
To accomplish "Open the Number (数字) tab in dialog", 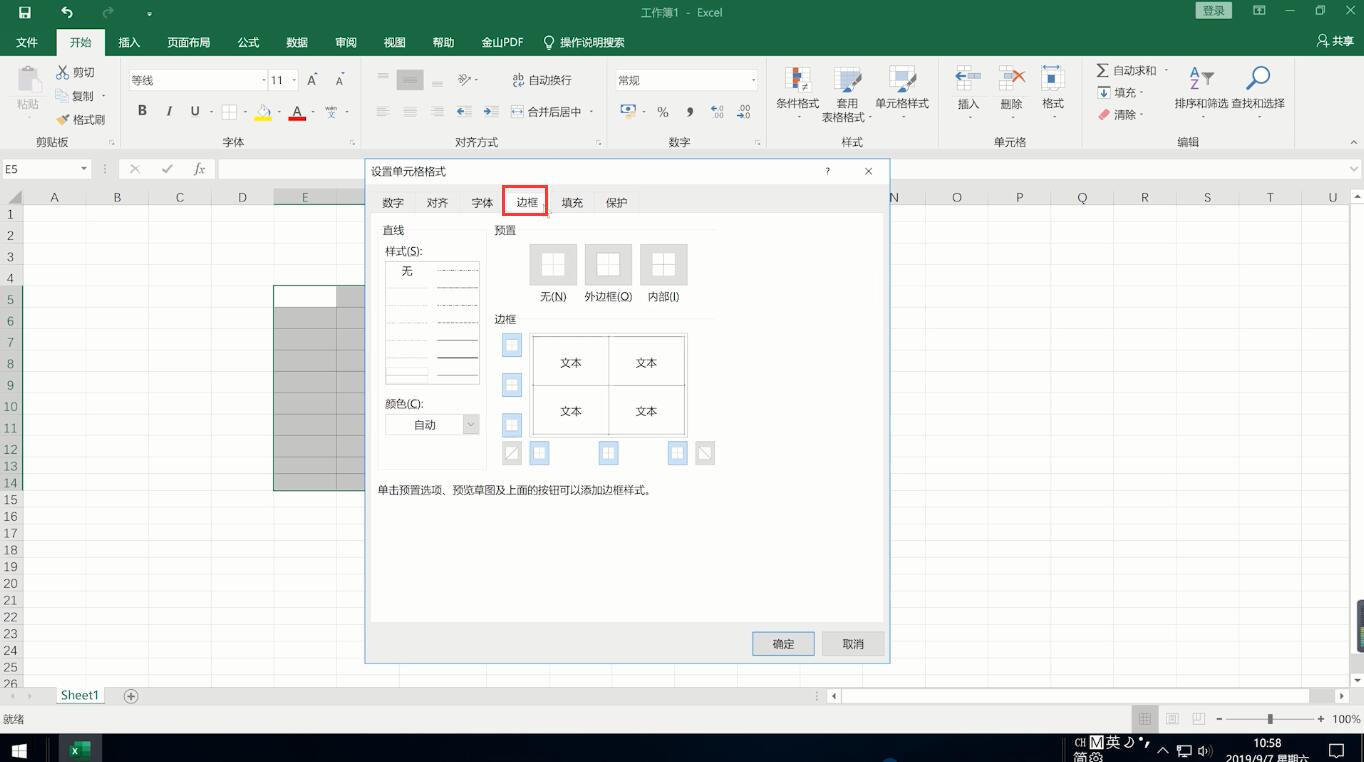I will [x=393, y=202].
